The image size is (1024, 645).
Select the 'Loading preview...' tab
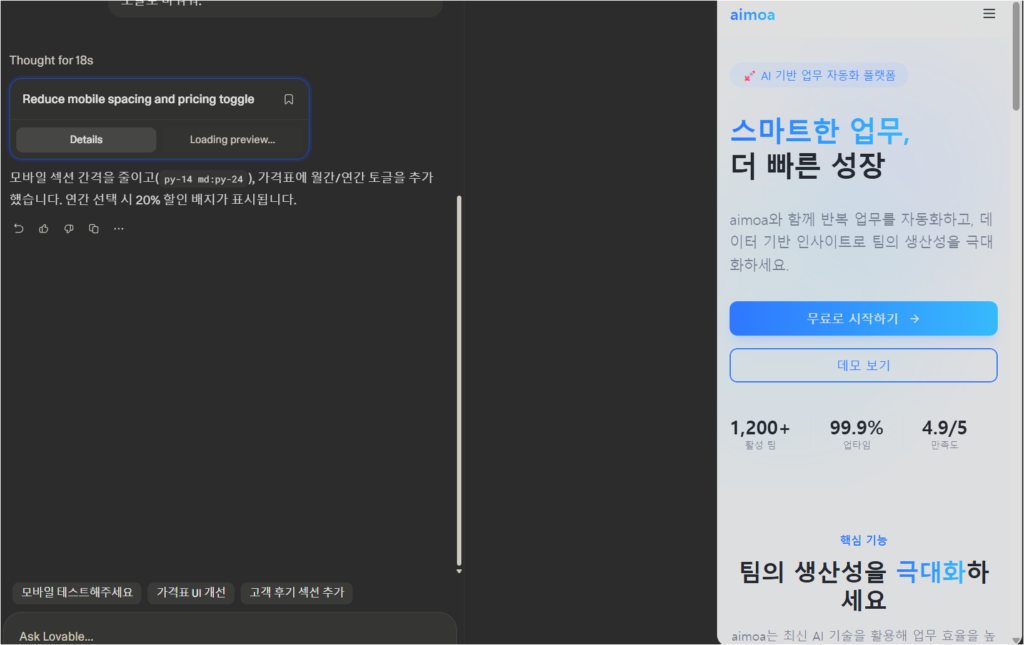(x=231, y=139)
